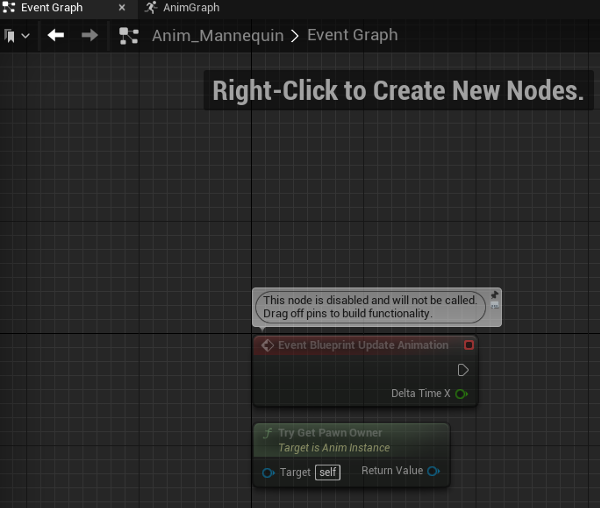
Task: Open the bookmarks dropdown
Action: [x=16, y=36]
